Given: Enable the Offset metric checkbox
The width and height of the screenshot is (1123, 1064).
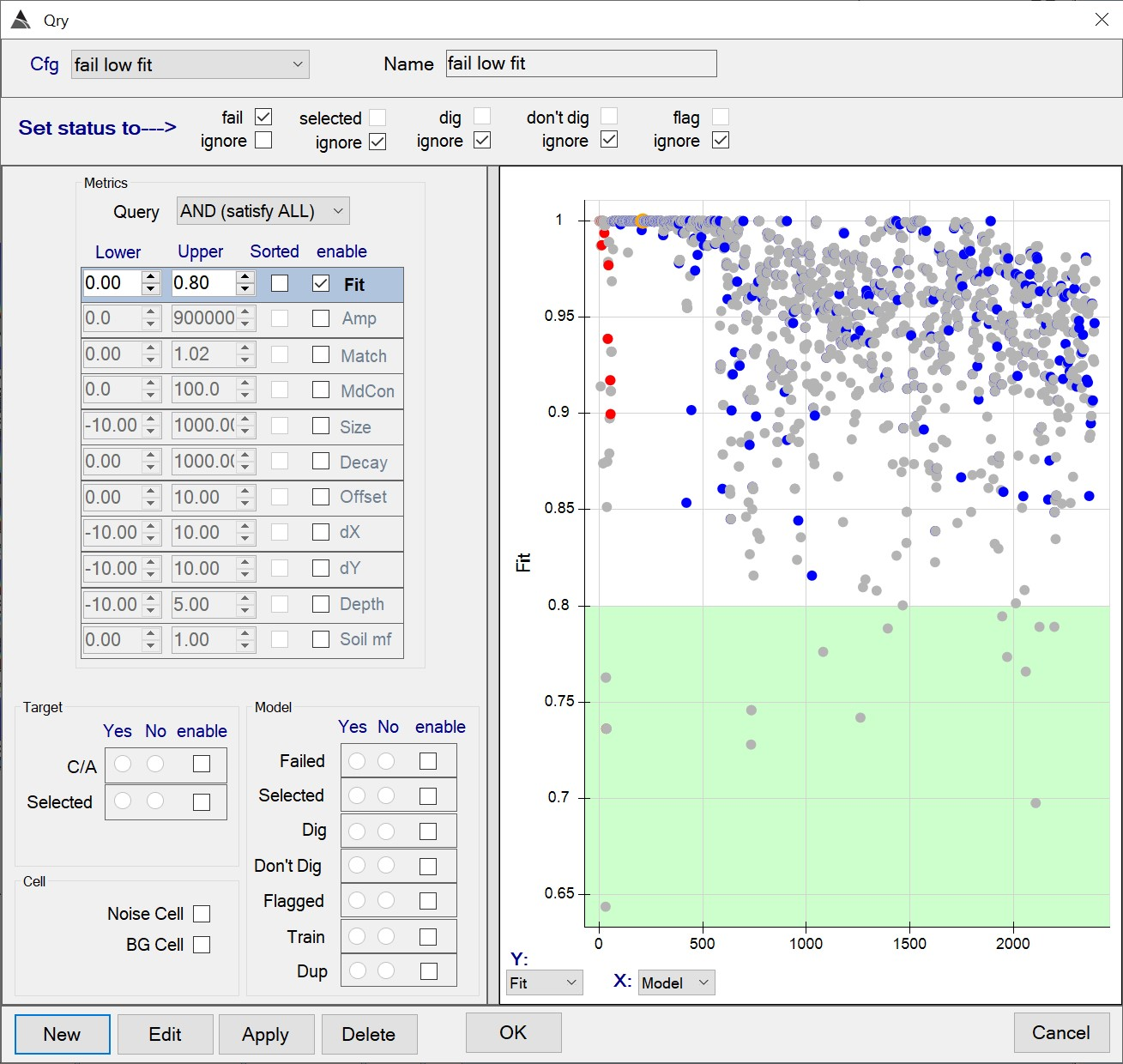Looking at the screenshot, I should (x=321, y=497).
